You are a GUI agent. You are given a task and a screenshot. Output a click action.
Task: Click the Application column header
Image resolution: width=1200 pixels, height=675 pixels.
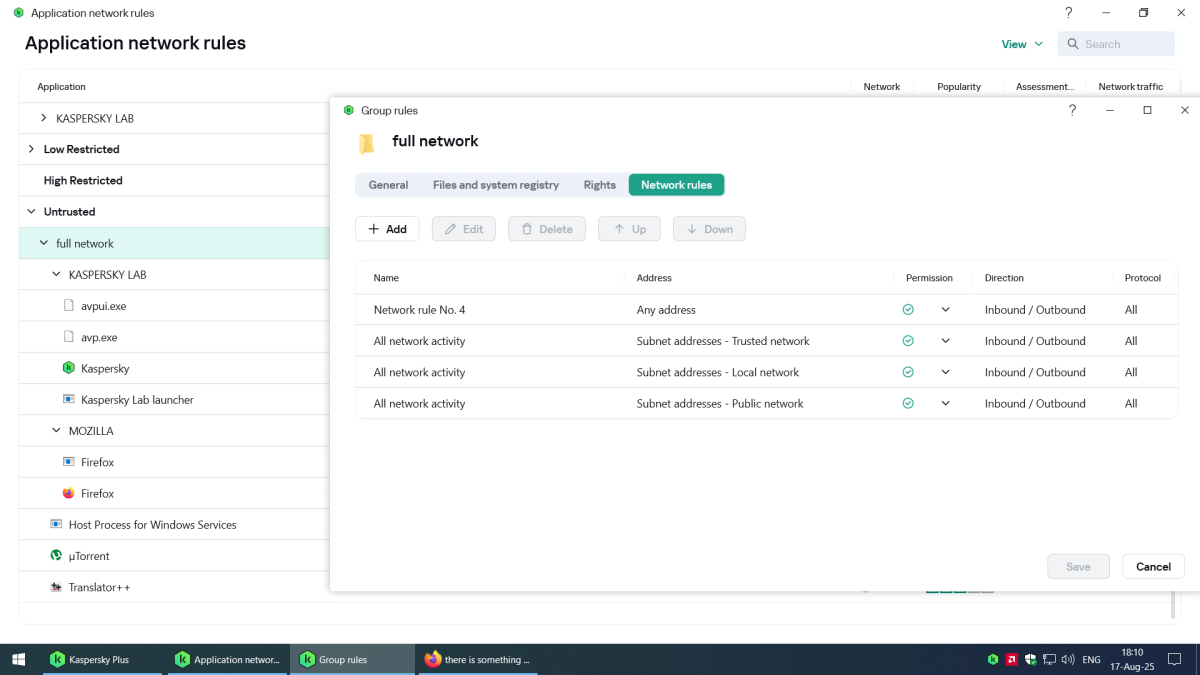click(61, 87)
